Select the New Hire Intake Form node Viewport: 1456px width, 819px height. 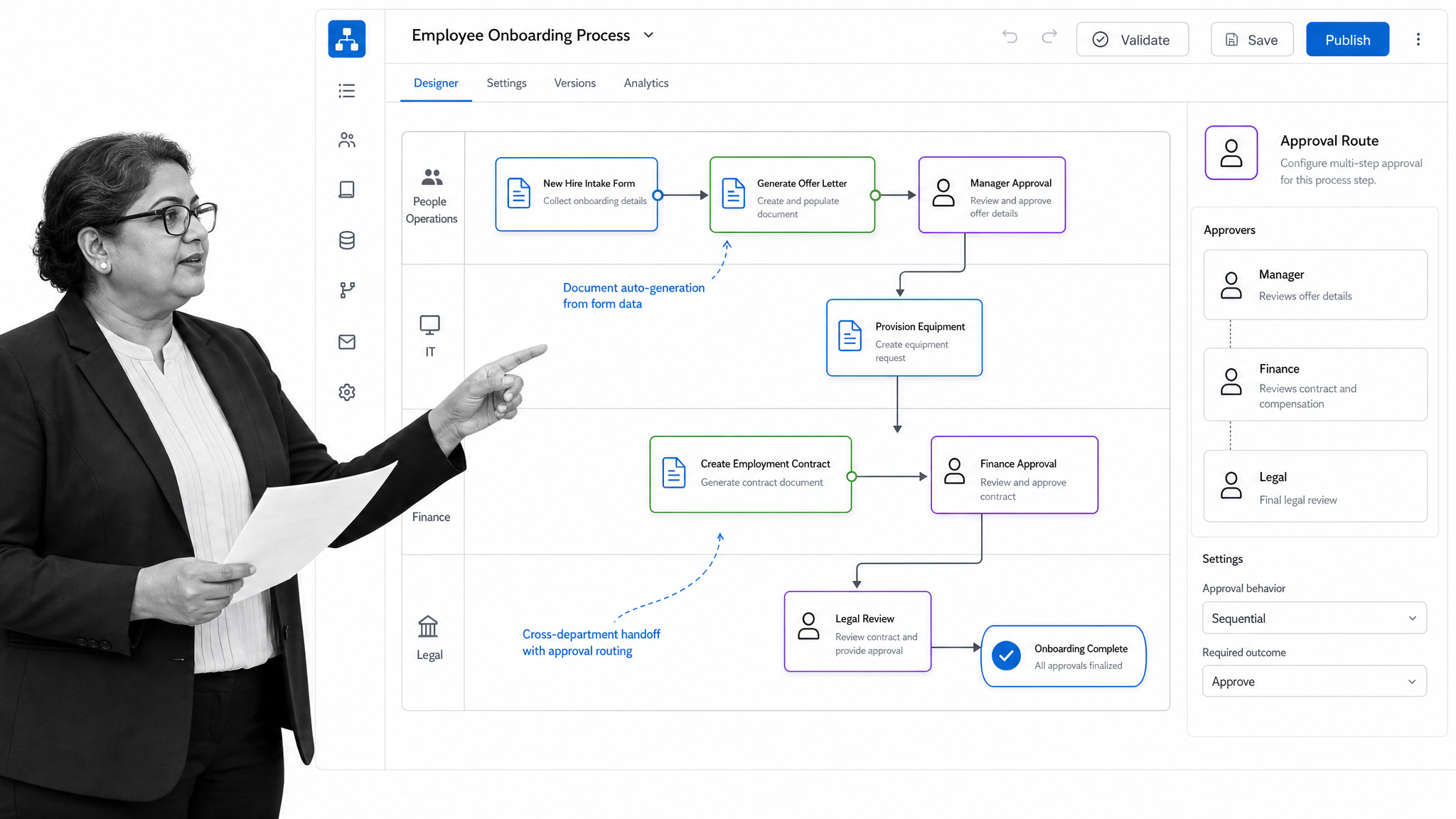tap(577, 195)
